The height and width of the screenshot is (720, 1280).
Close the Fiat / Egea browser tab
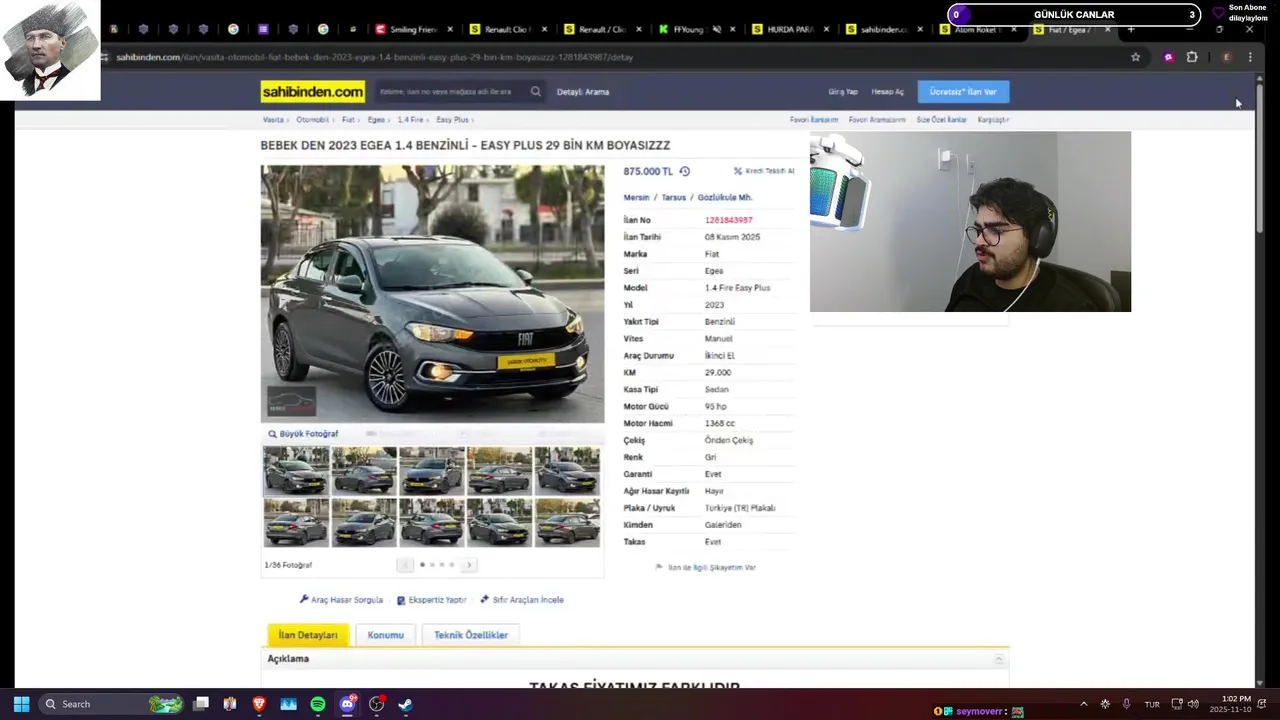[x=1108, y=30]
